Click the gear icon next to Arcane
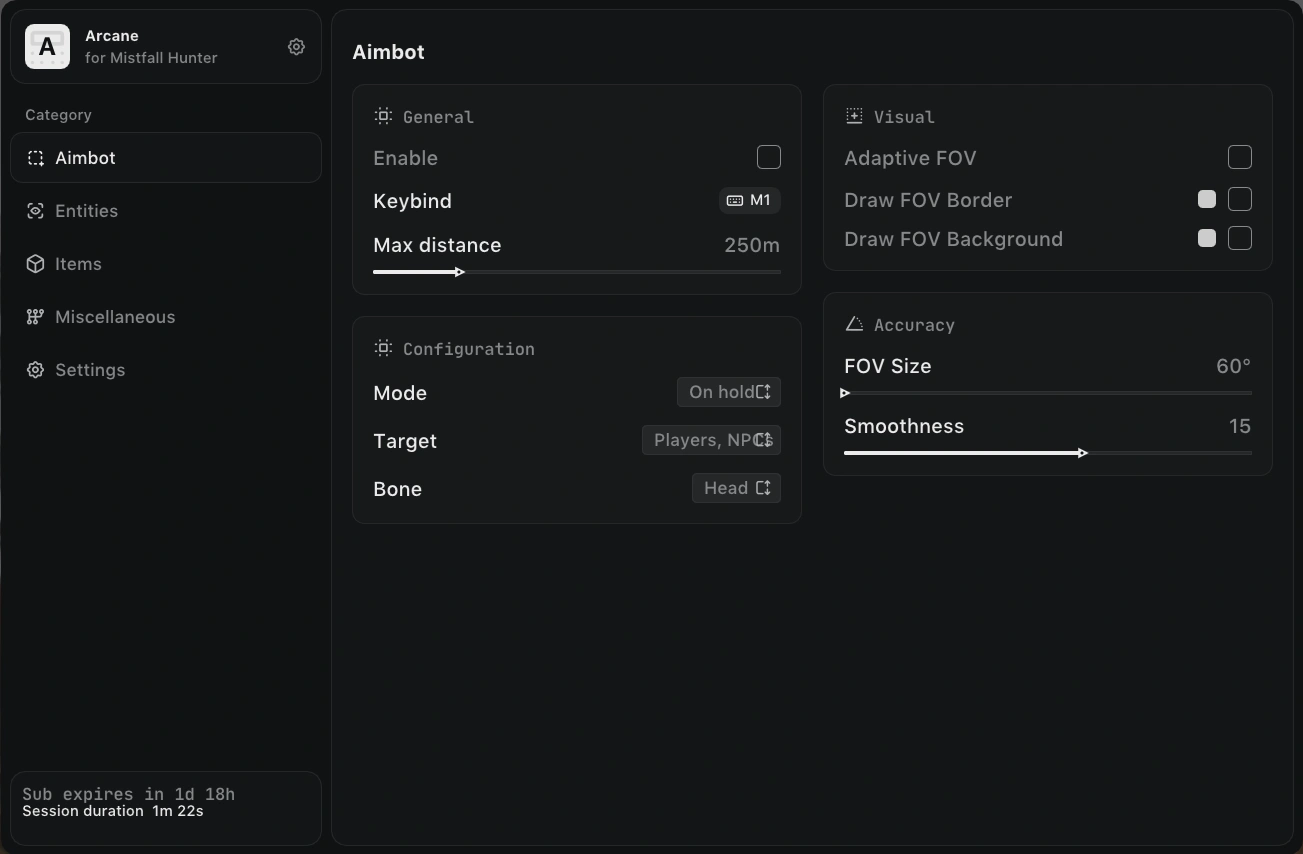This screenshot has height=854, width=1303. pyautogui.click(x=296, y=47)
